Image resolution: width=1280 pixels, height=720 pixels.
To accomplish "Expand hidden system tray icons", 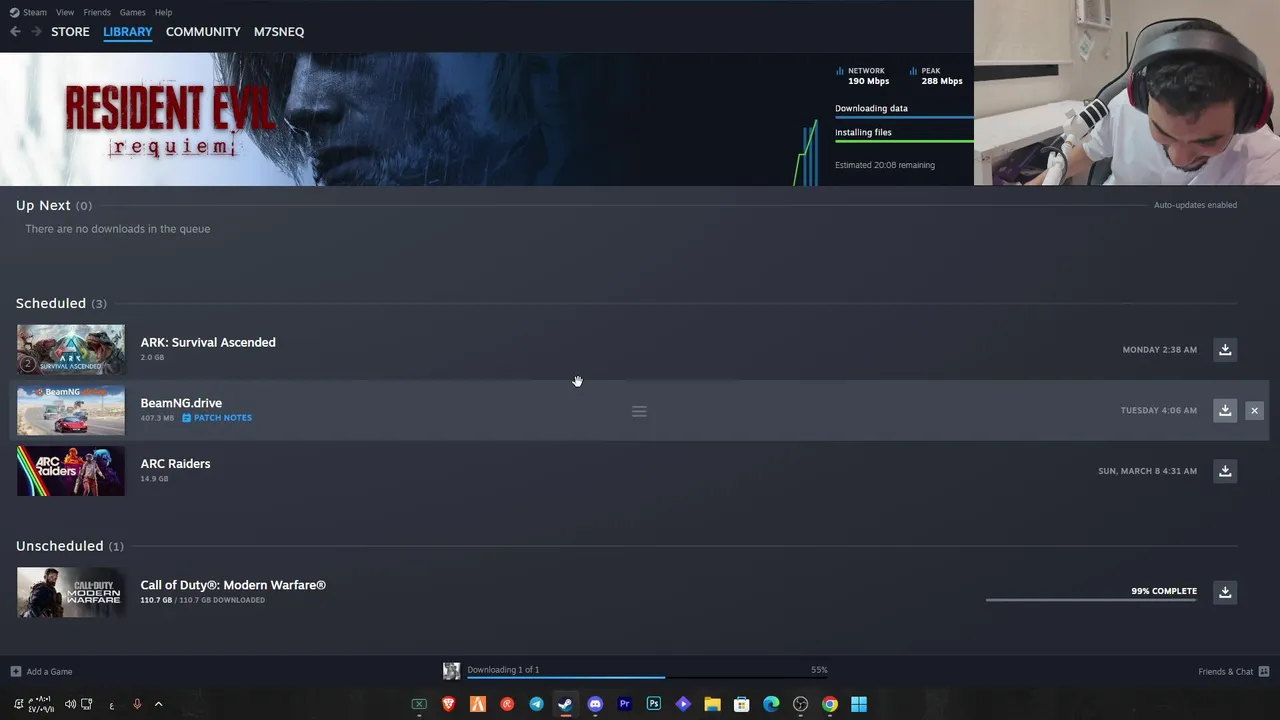I will click(x=158, y=704).
